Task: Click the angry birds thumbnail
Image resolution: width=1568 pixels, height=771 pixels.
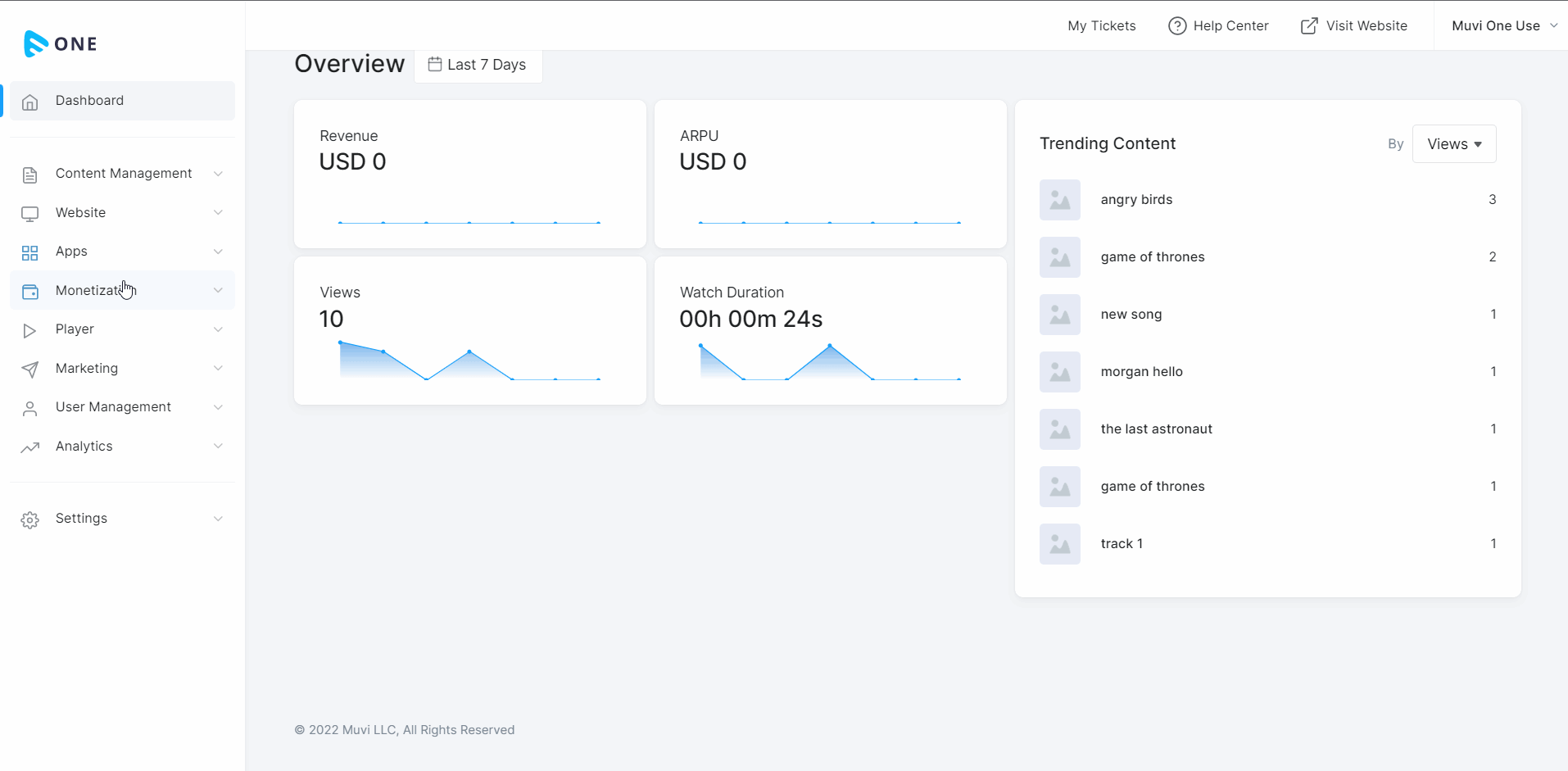Action: 1060,200
